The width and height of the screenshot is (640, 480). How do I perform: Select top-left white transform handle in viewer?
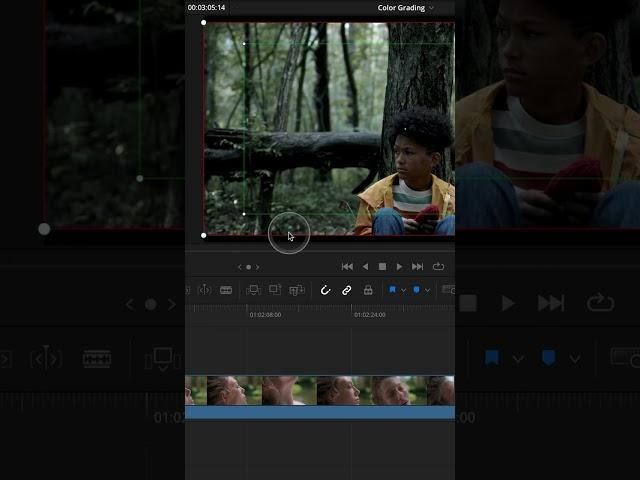click(204, 22)
